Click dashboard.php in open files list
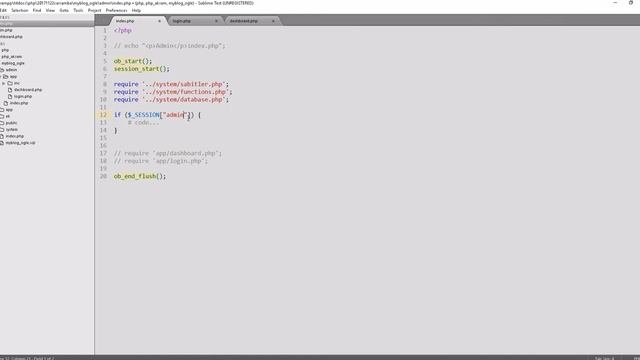This screenshot has width=640, height=360. [x=11, y=37]
